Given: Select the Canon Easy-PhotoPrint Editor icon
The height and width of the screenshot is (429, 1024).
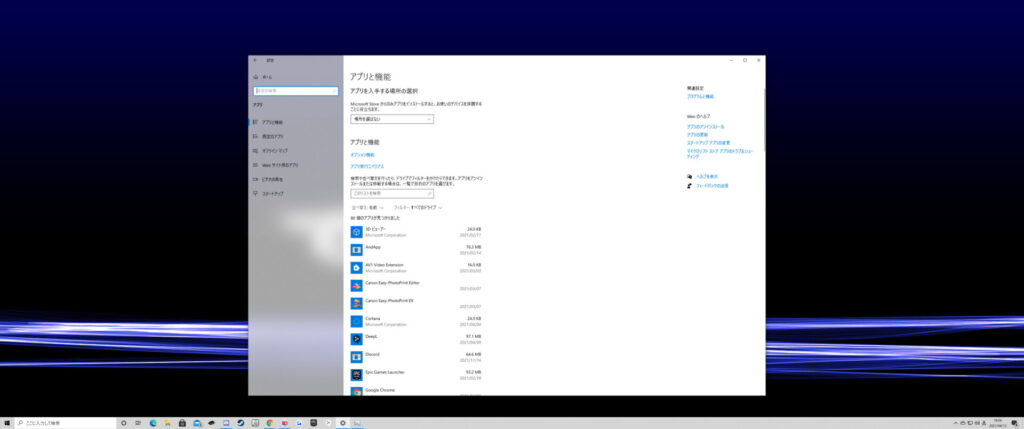Looking at the screenshot, I should click(x=357, y=285).
